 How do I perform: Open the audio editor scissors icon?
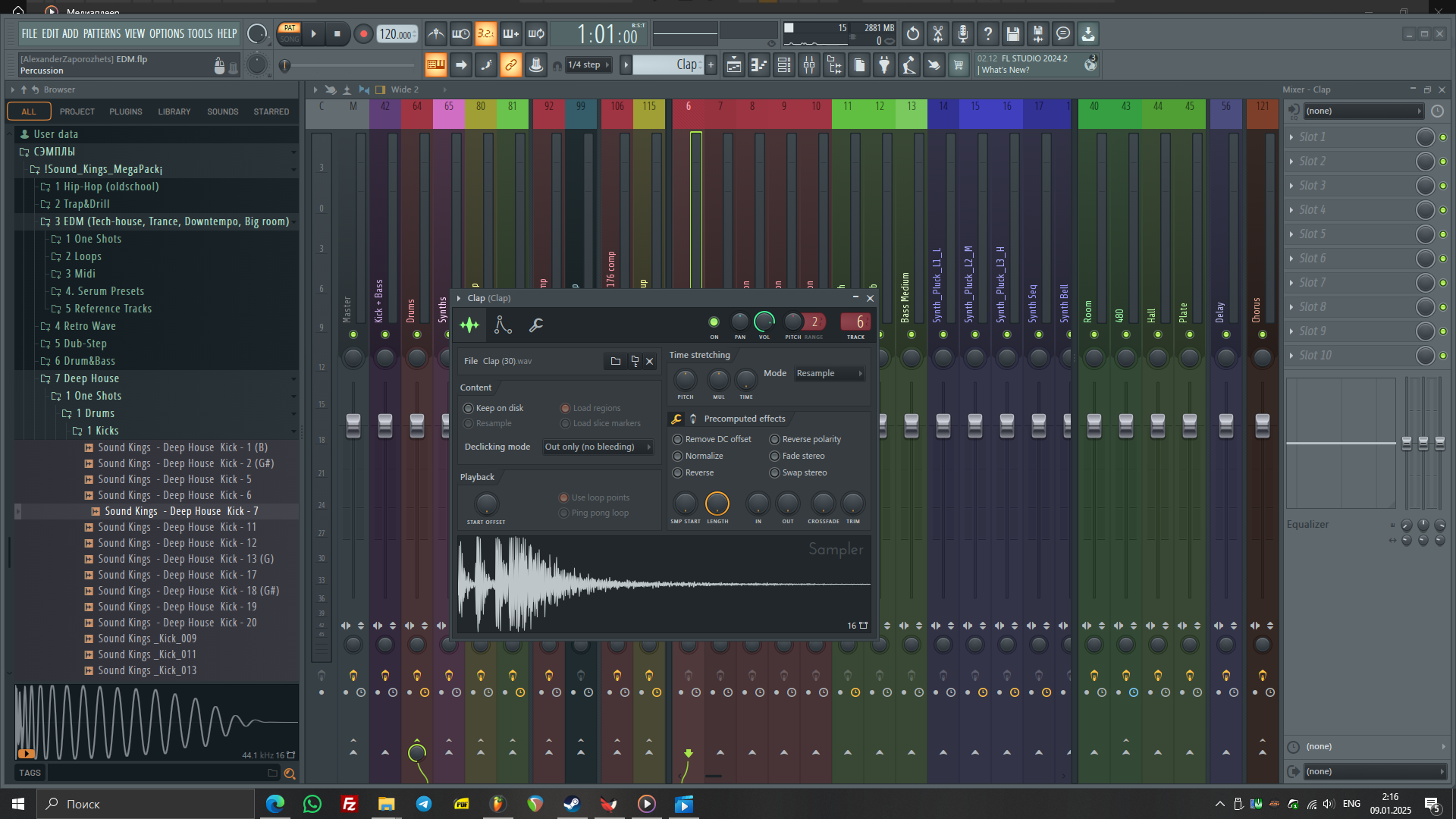coord(938,33)
